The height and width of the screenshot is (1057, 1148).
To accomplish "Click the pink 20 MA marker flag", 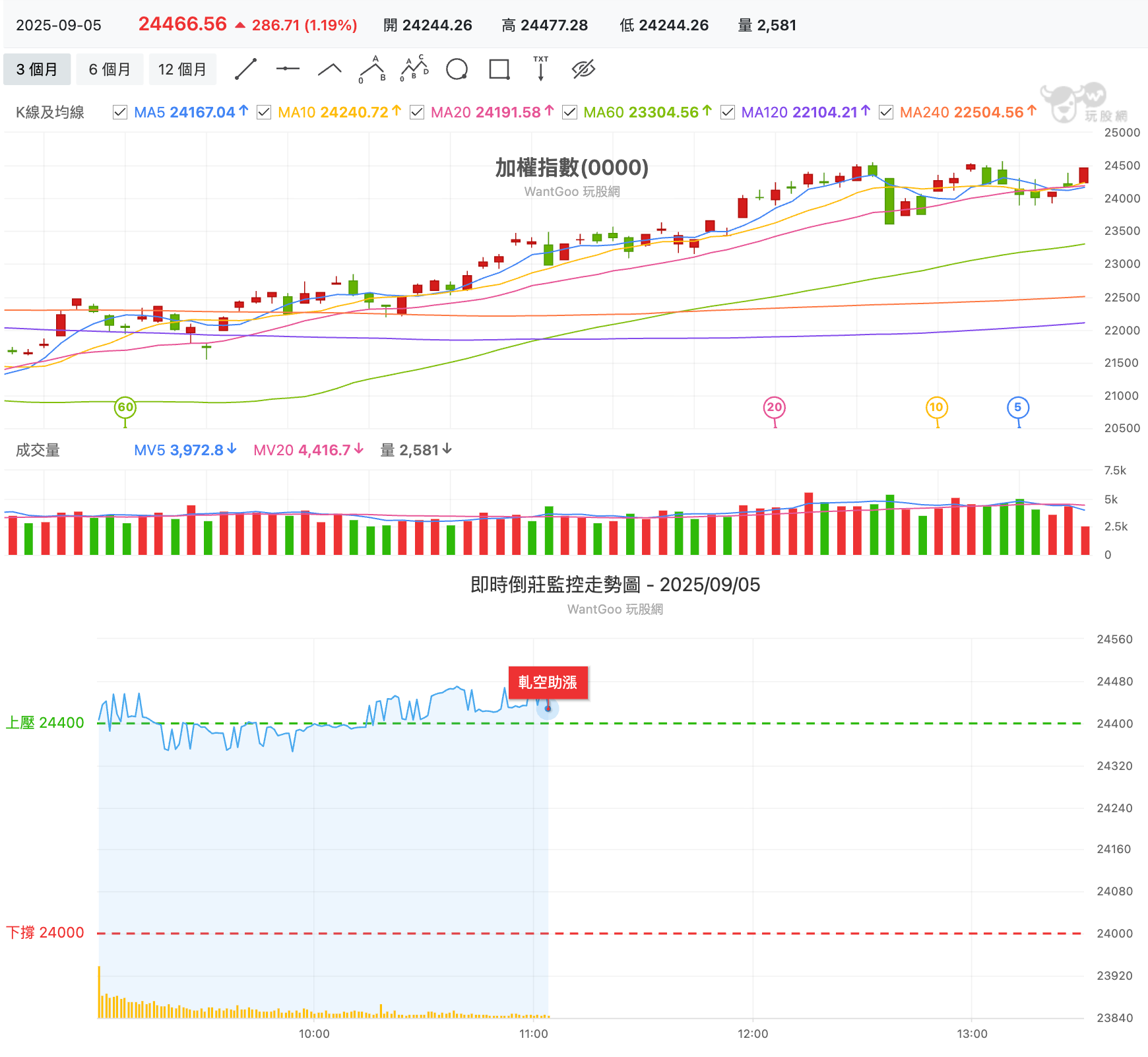I will click(x=775, y=407).
